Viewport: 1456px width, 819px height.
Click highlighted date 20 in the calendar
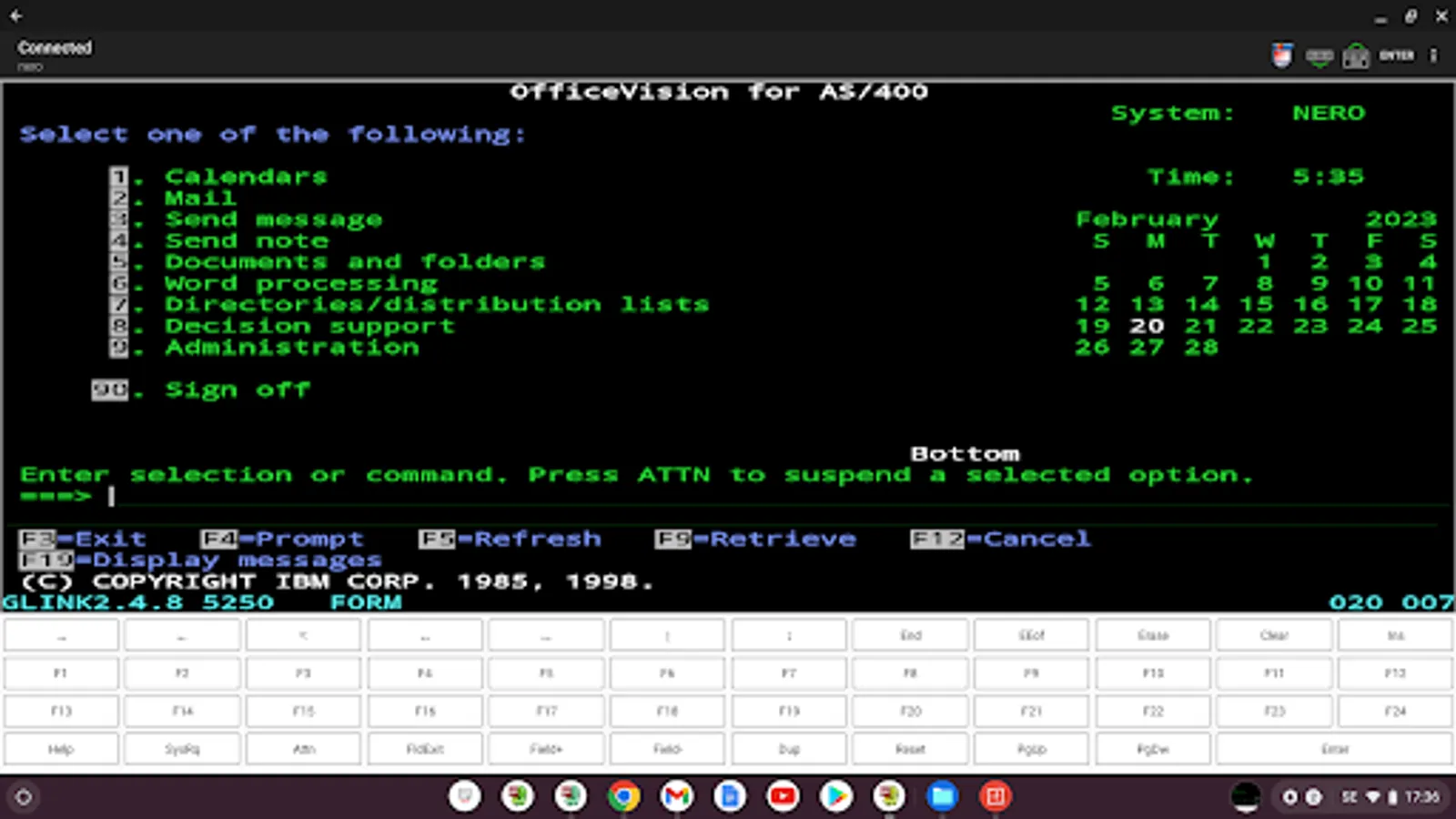(x=1147, y=326)
